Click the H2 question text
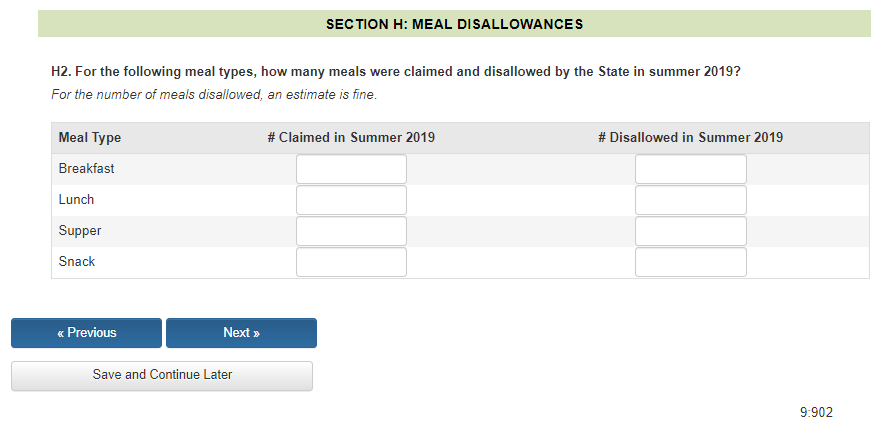This screenshot has height=425, width=879. pos(395,73)
